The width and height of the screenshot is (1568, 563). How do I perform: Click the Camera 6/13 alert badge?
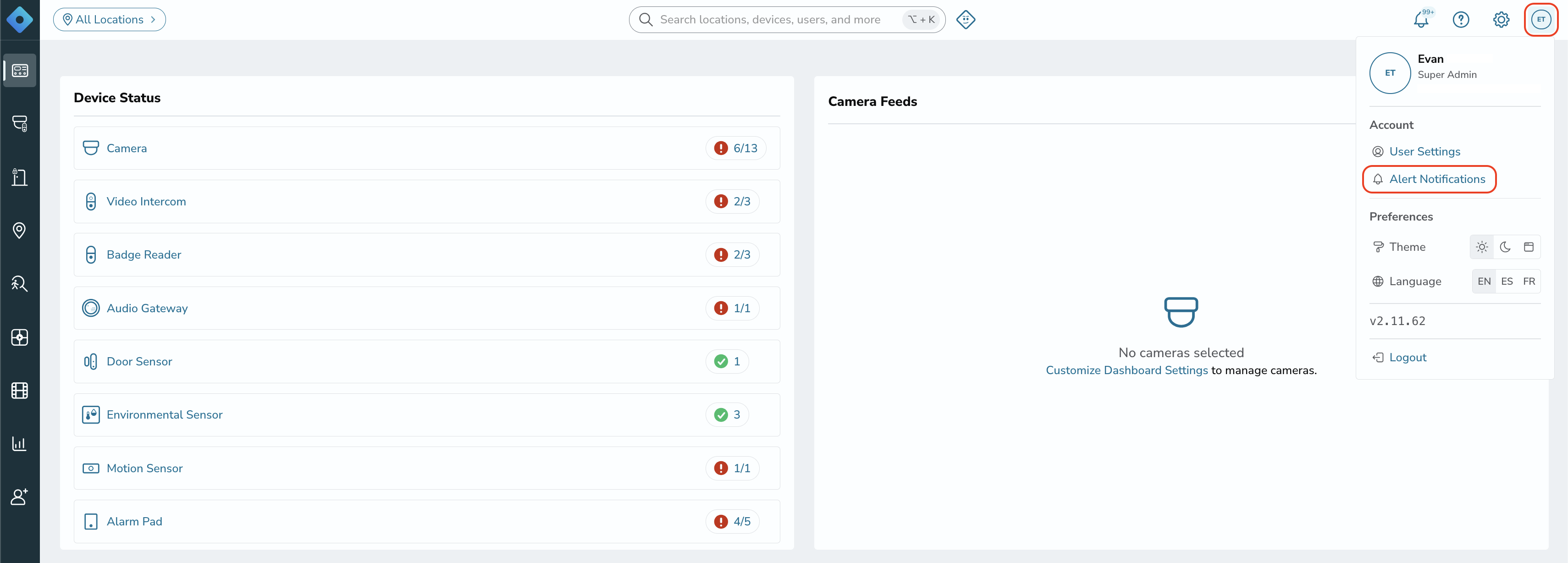736,148
